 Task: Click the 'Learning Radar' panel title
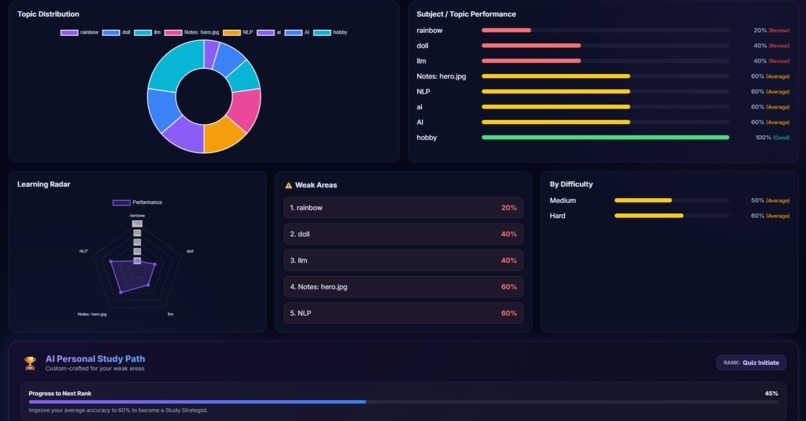tap(44, 184)
